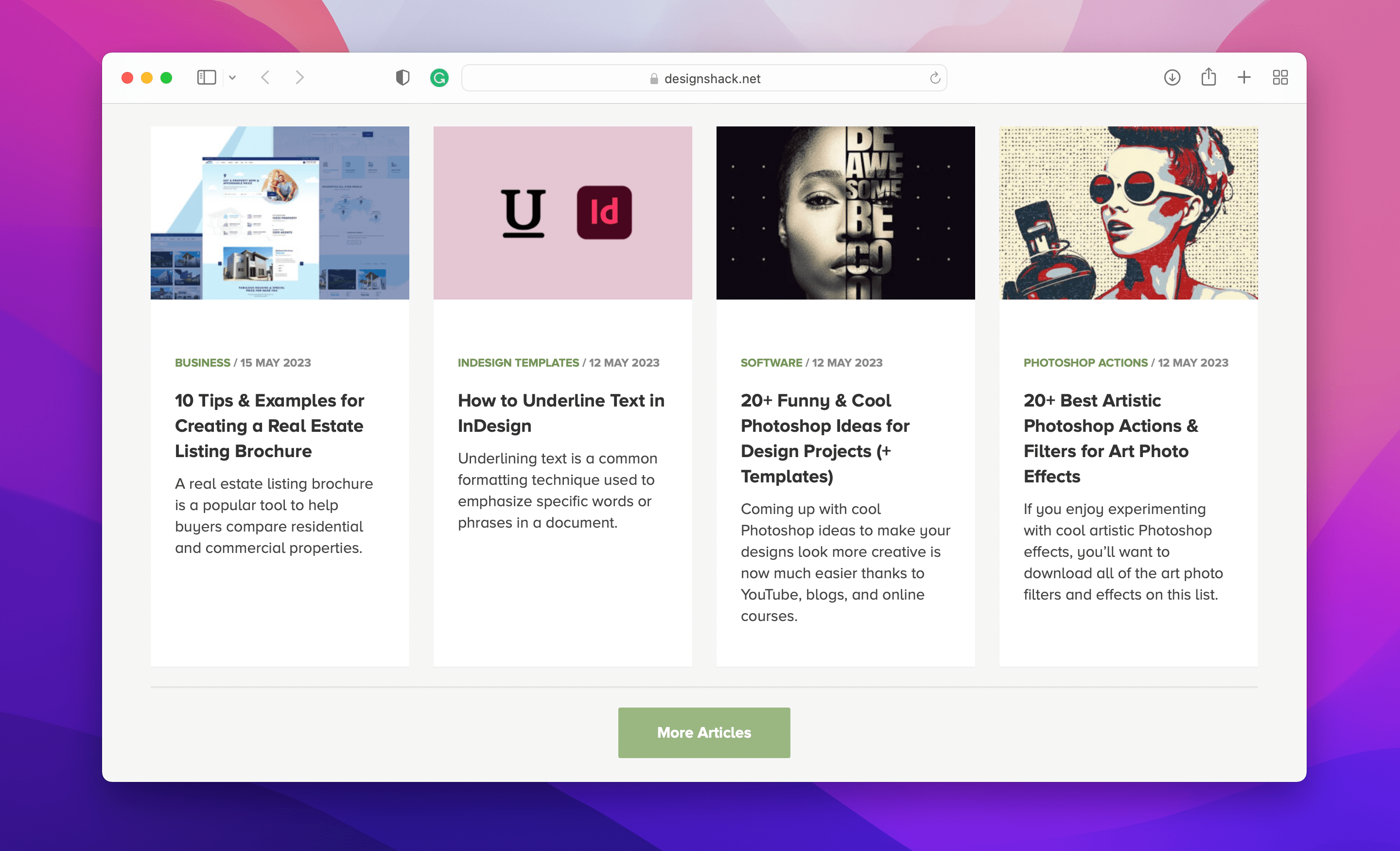Open the BUSINESS category link
The image size is (1400, 851).
[202, 362]
